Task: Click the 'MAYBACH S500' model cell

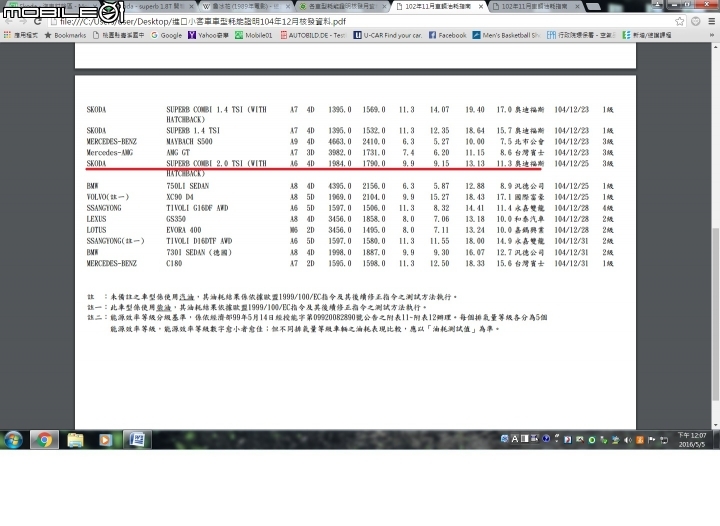Action: (x=189, y=141)
